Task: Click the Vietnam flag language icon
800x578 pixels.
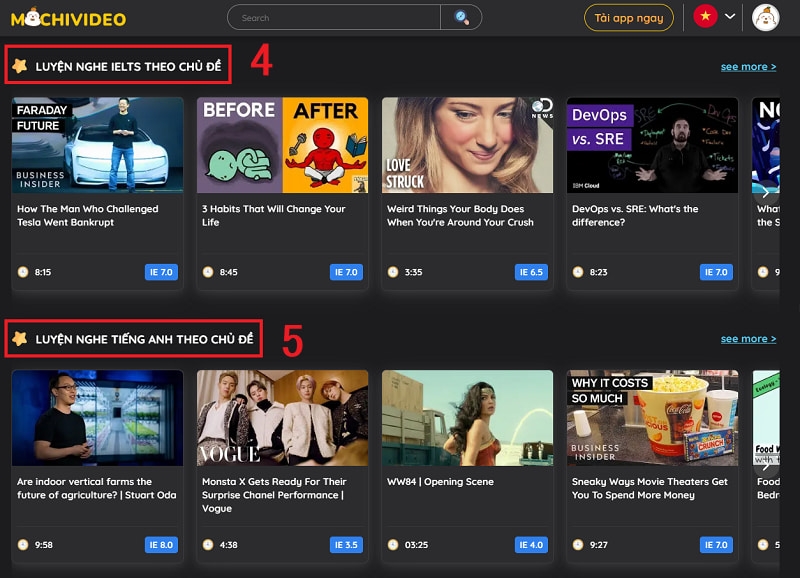Action: (705, 17)
